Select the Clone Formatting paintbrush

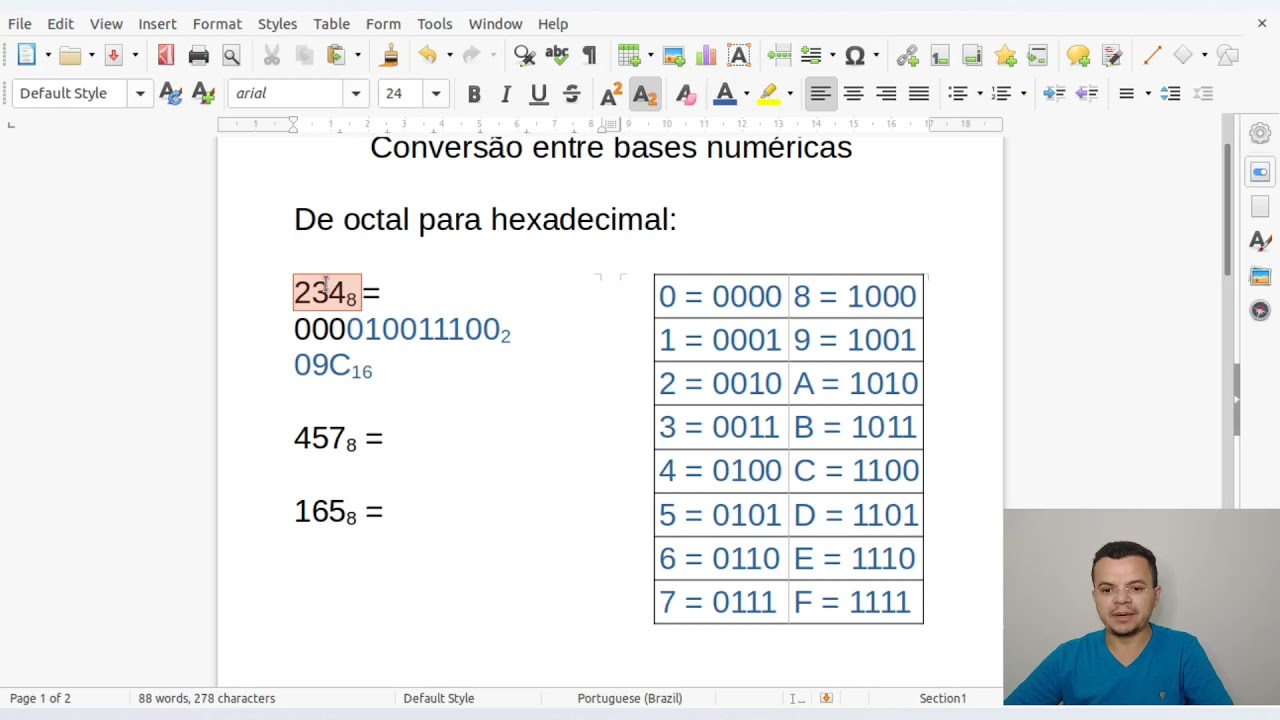390,55
